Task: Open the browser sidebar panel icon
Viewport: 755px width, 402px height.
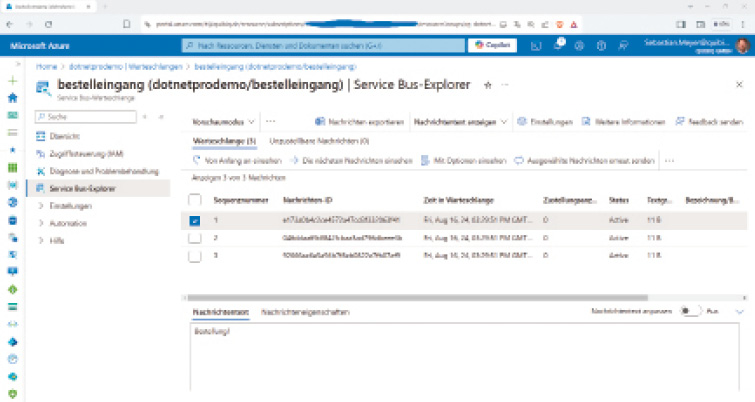Action: [681, 24]
